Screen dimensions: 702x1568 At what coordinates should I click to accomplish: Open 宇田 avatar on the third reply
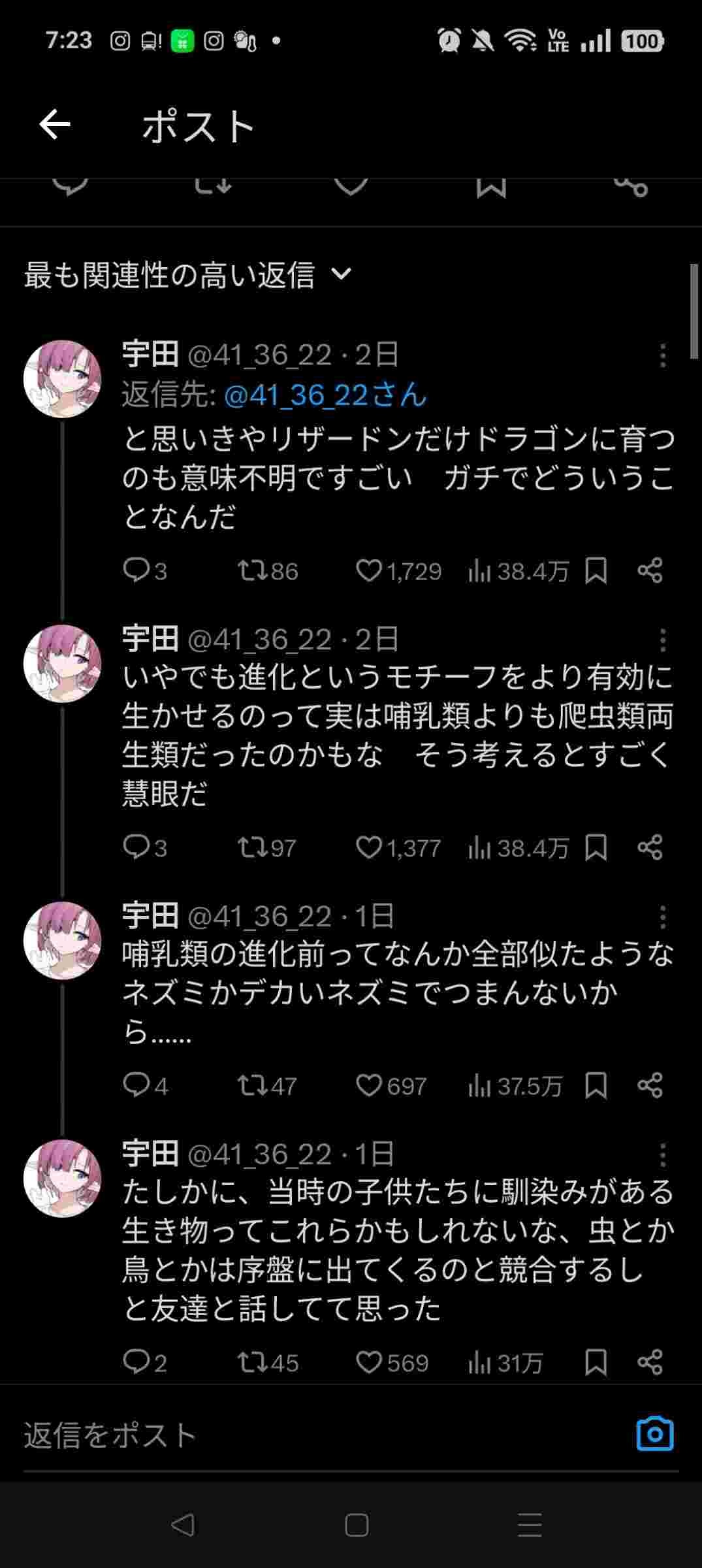(x=62, y=939)
